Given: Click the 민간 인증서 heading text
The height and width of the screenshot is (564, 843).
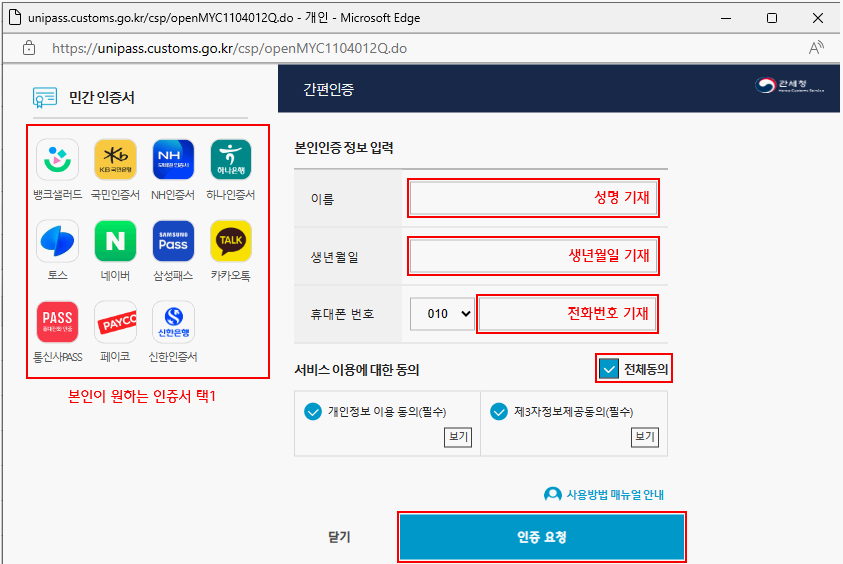Looking at the screenshot, I should tap(102, 98).
